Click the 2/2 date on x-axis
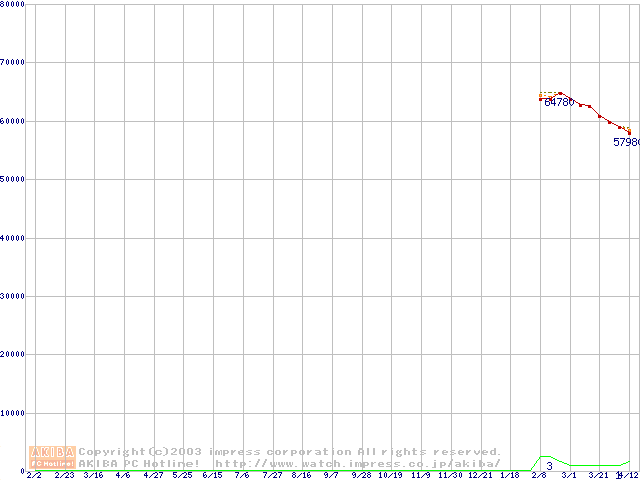 pos(33,475)
